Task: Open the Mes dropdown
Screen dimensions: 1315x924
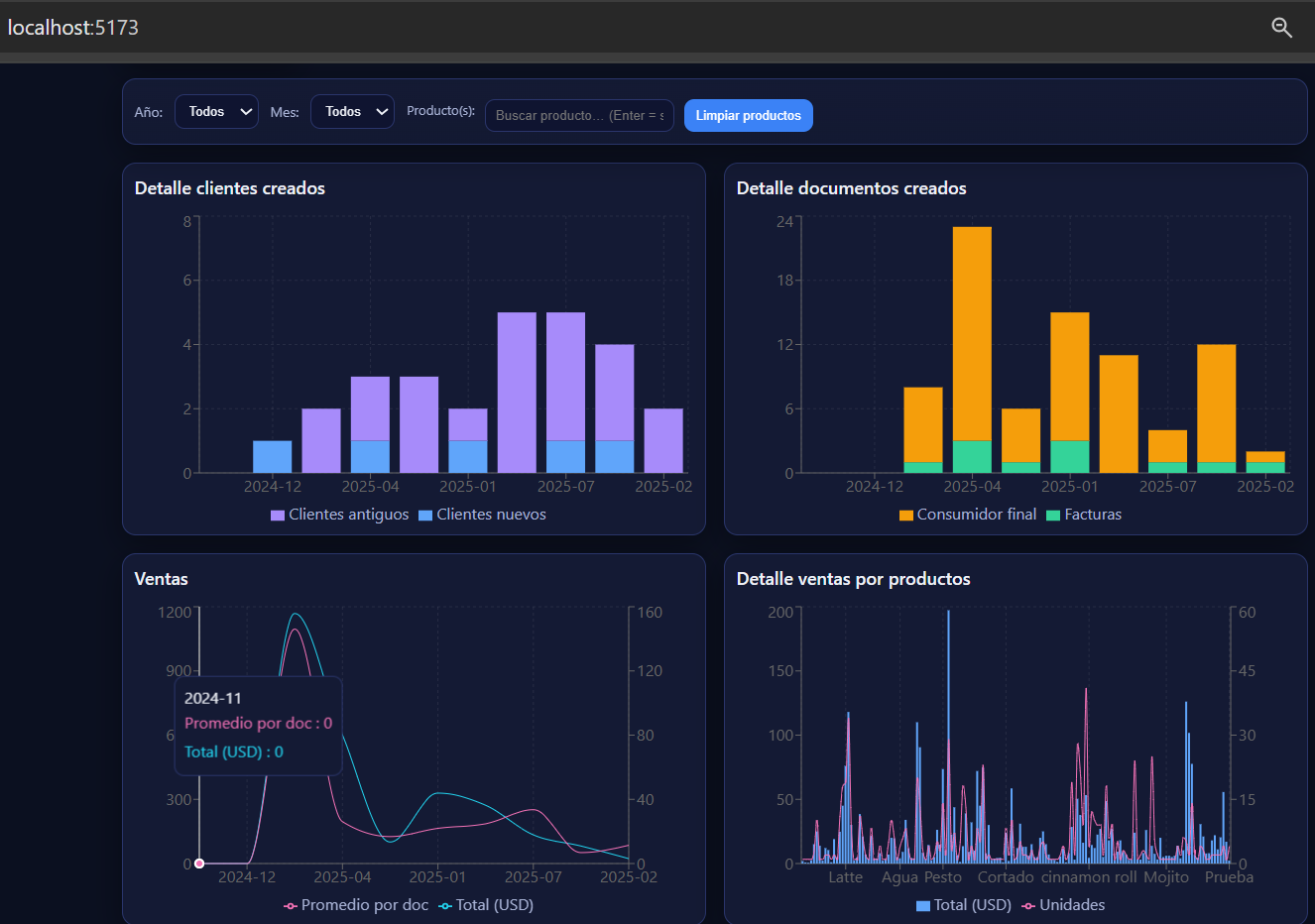Action: point(352,112)
